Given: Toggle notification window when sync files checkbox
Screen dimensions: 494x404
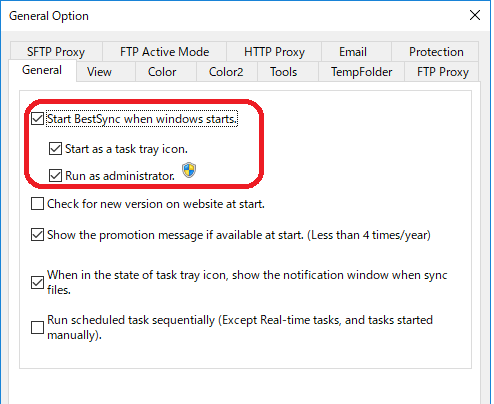Looking at the screenshot, I should click(37, 282).
